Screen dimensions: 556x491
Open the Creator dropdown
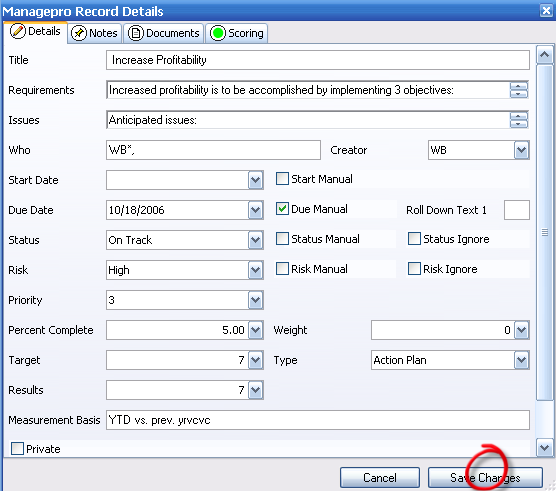(521, 150)
